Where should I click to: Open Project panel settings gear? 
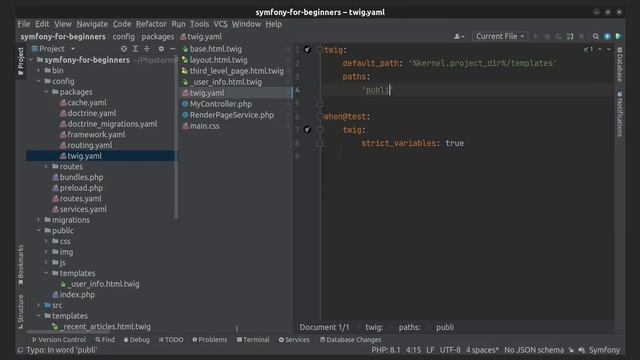click(161, 49)
